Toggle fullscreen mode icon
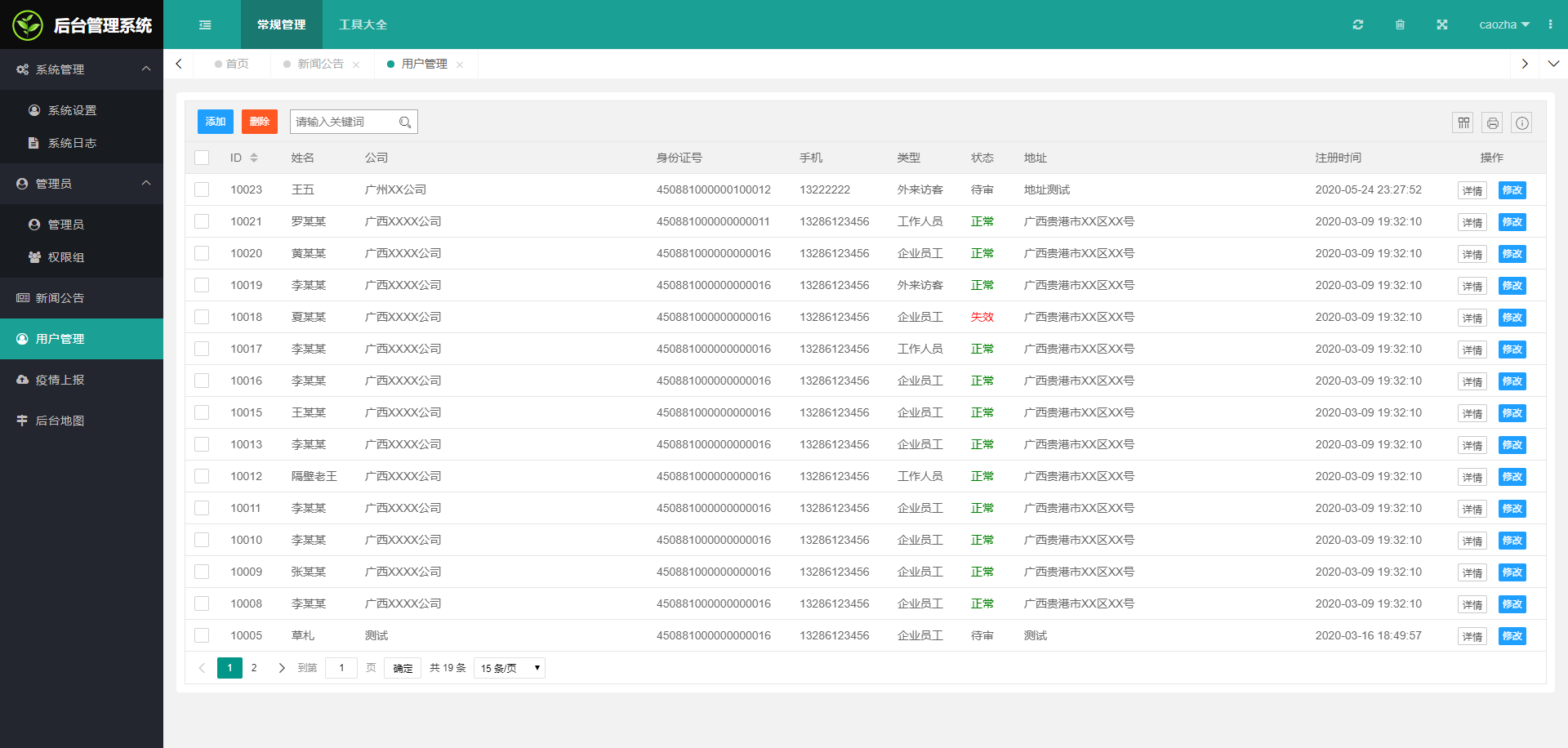Screen dimensions: 1568x748 [x=1442, y=24]
